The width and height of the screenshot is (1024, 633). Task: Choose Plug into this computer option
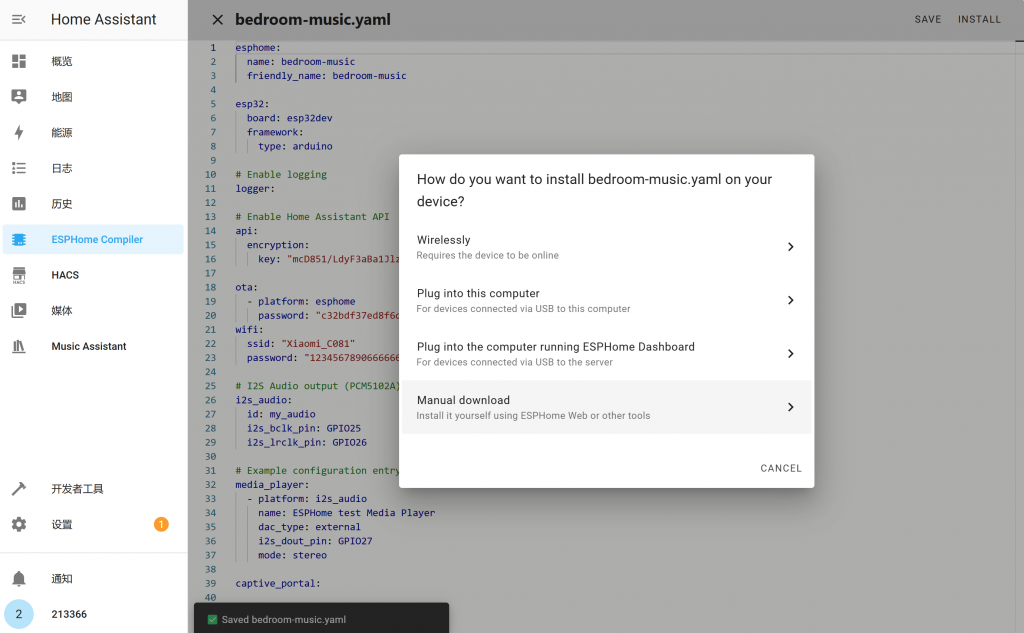point(606,300)
